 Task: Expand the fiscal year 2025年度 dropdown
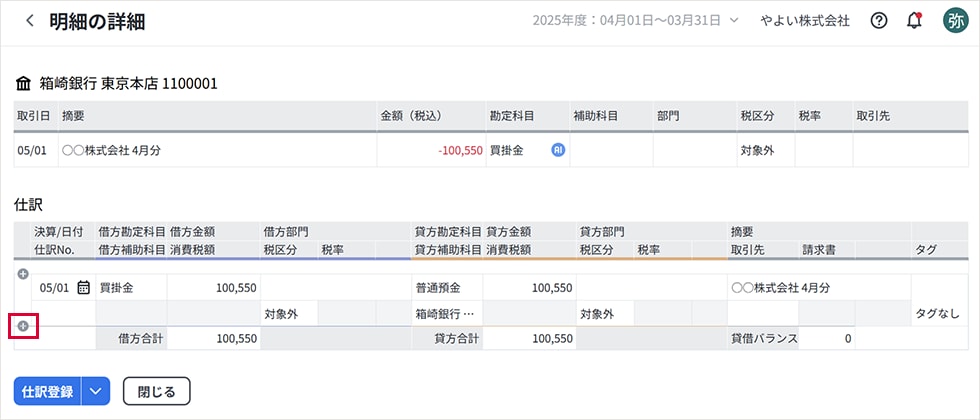pos(735,21)
